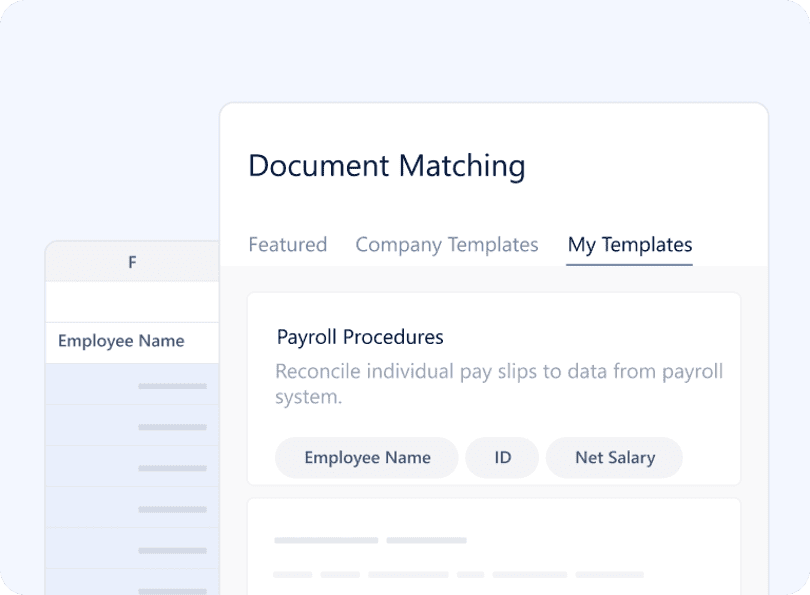Click the Document Matching heading

click(387, 166)
